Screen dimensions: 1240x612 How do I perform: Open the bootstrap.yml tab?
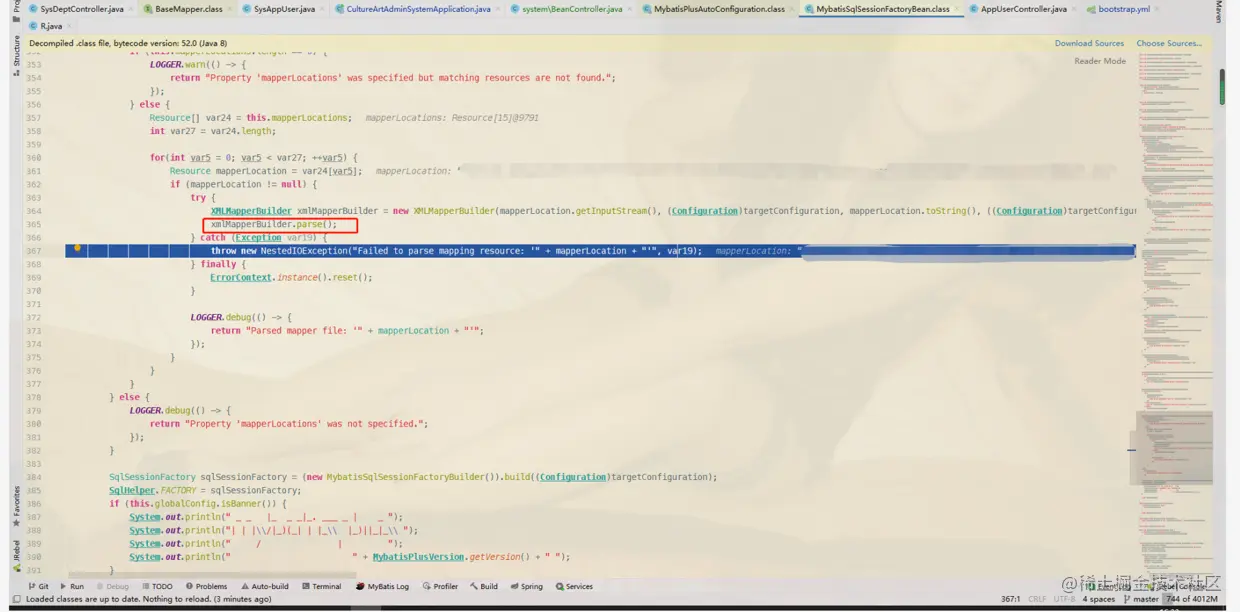[1123, 9]
